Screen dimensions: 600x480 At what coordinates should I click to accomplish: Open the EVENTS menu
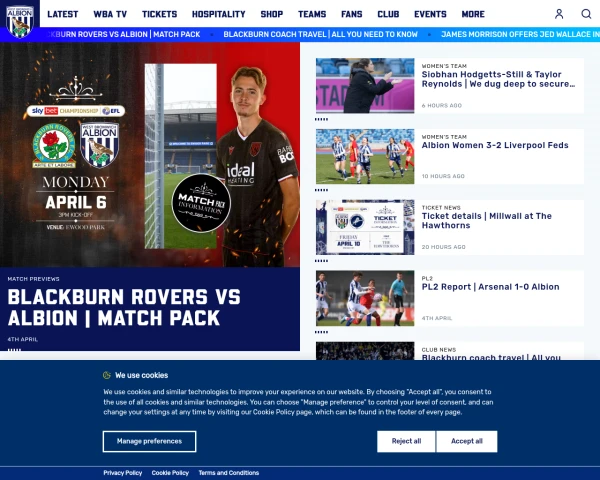(430, 14)
